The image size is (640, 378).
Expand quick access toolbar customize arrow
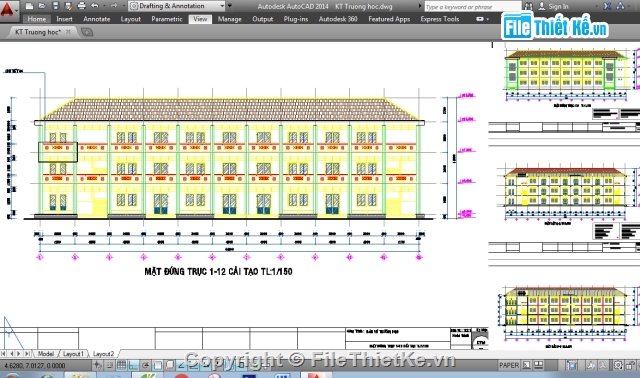(x=230, y=6)
